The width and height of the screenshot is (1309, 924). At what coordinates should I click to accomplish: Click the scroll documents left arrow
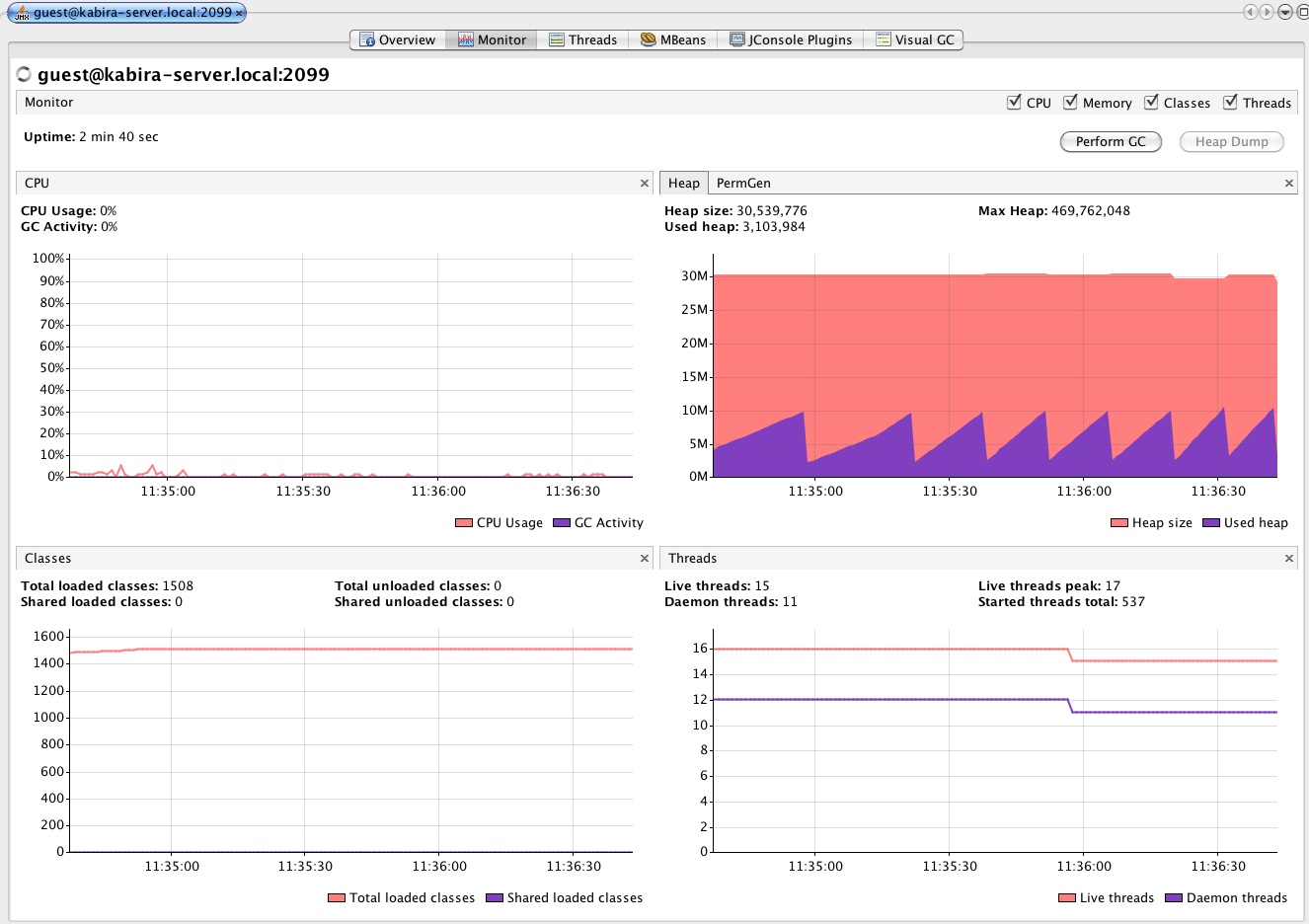[1250, 12]
